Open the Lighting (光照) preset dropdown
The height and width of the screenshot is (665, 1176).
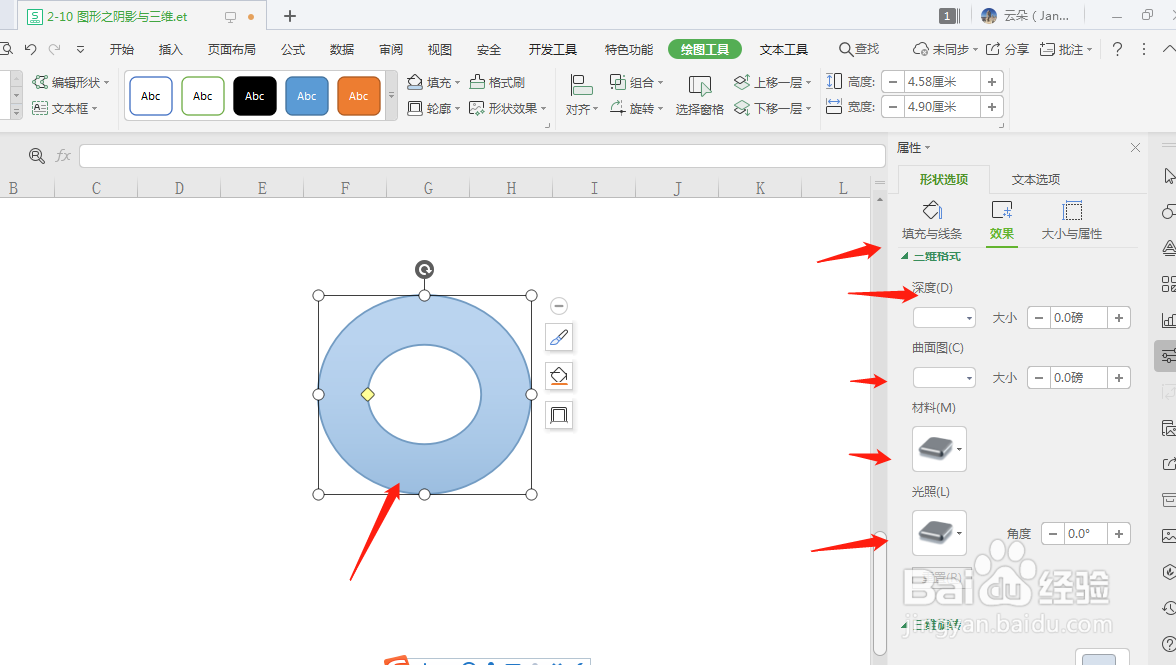click(939, 533)
